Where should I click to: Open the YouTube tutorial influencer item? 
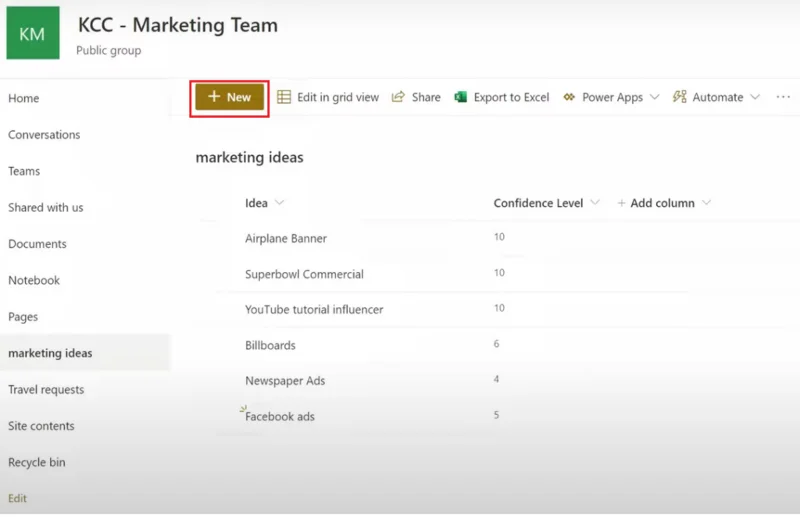click(314, 310)
